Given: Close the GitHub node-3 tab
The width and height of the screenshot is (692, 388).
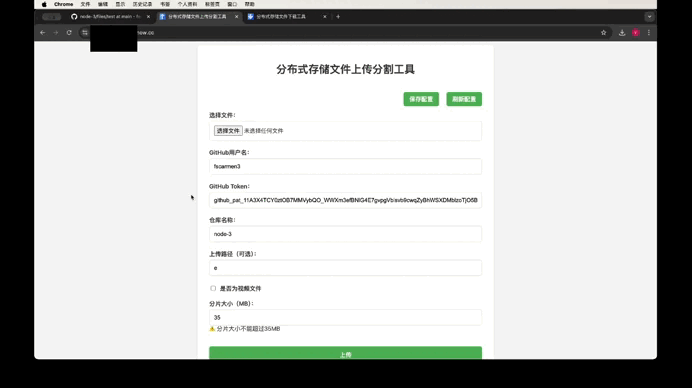Looking at the screenshot, I should pos(148,17).
